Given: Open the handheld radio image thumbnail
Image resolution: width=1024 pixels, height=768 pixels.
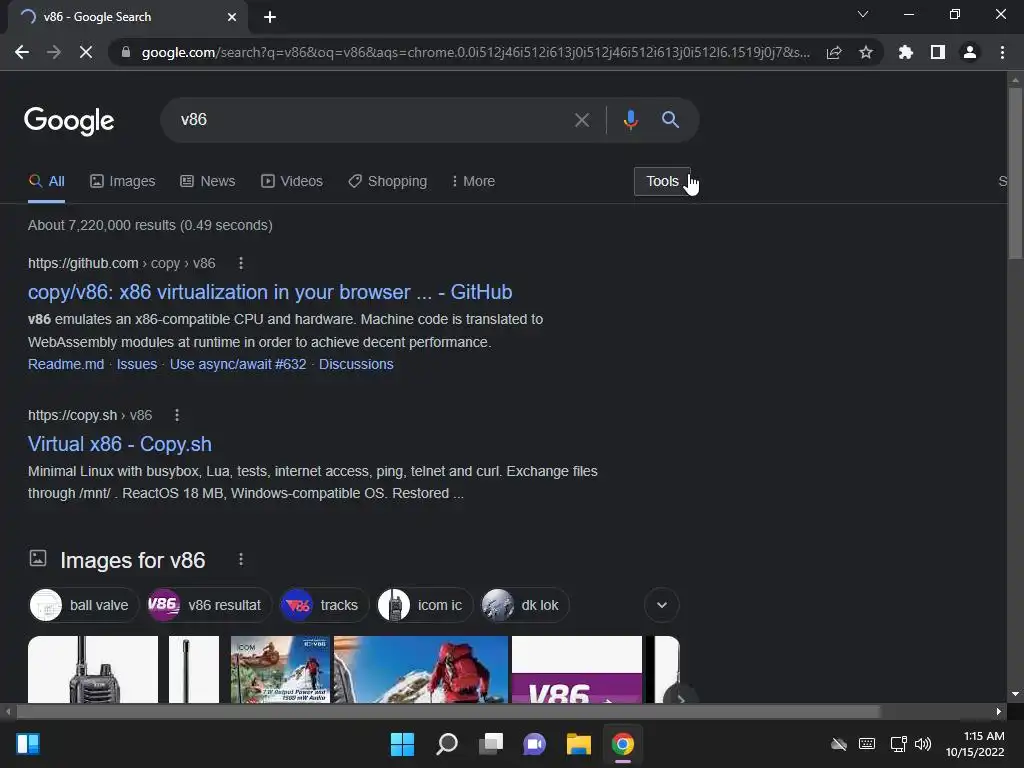Looking at the screenshot, I should pyautogui.click(x=93, y=669).
